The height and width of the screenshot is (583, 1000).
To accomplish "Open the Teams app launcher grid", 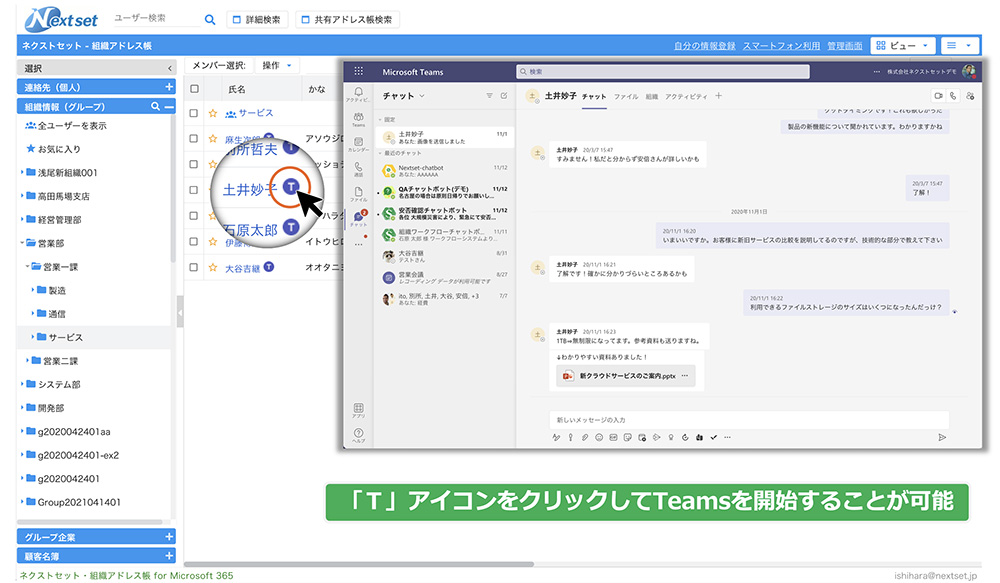I will (358, 71).
